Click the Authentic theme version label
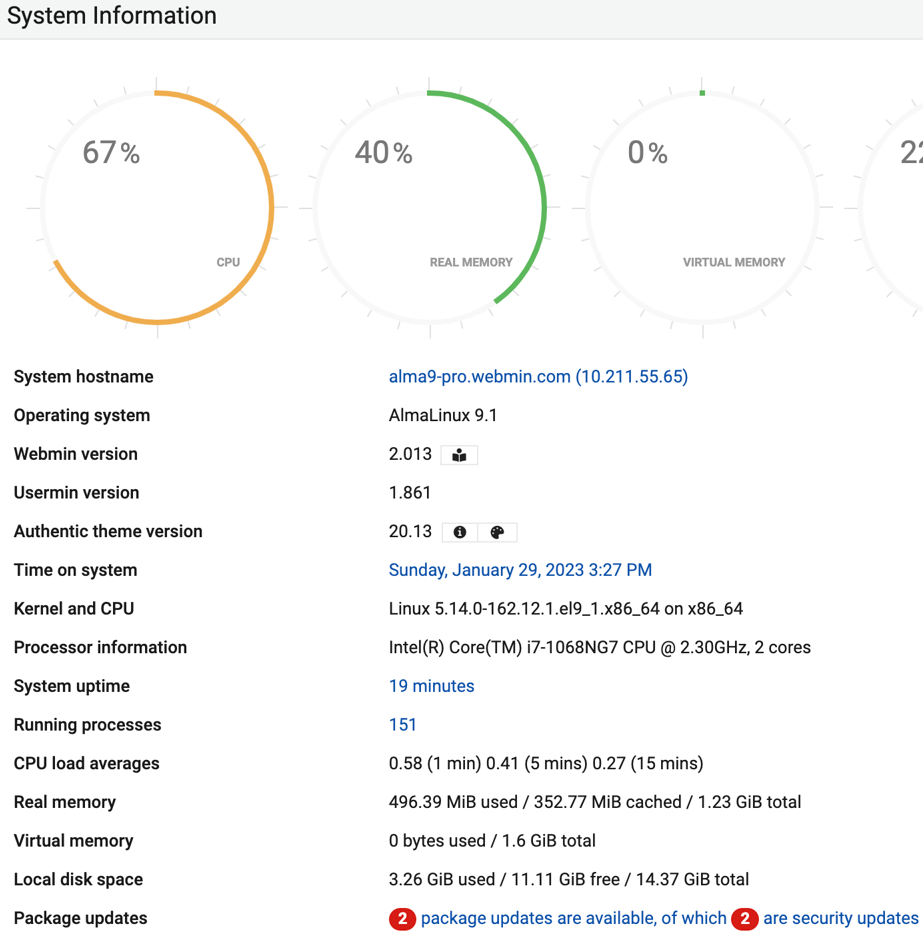The image size is (923, 933). click(x=108, y=531)
